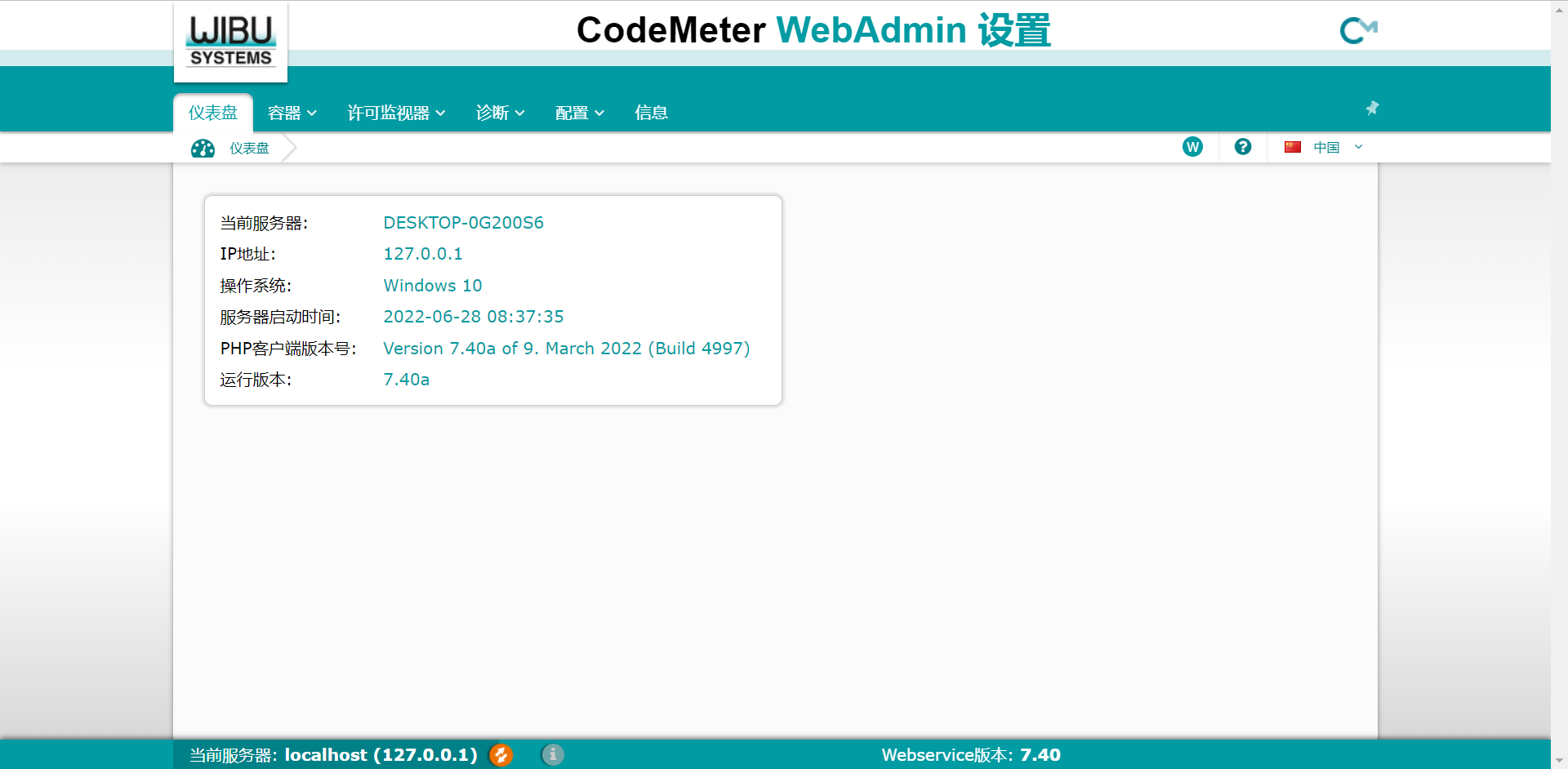The width and height of the screenshot is (1568, 769).
Task: Click the 操作系统 label
Action: (x=256, y=286)
